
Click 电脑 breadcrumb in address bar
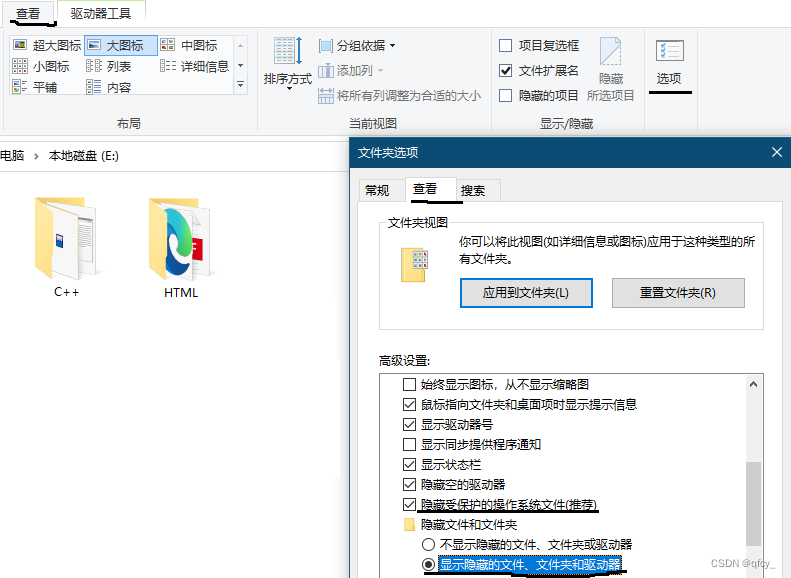tap(12, 156)
